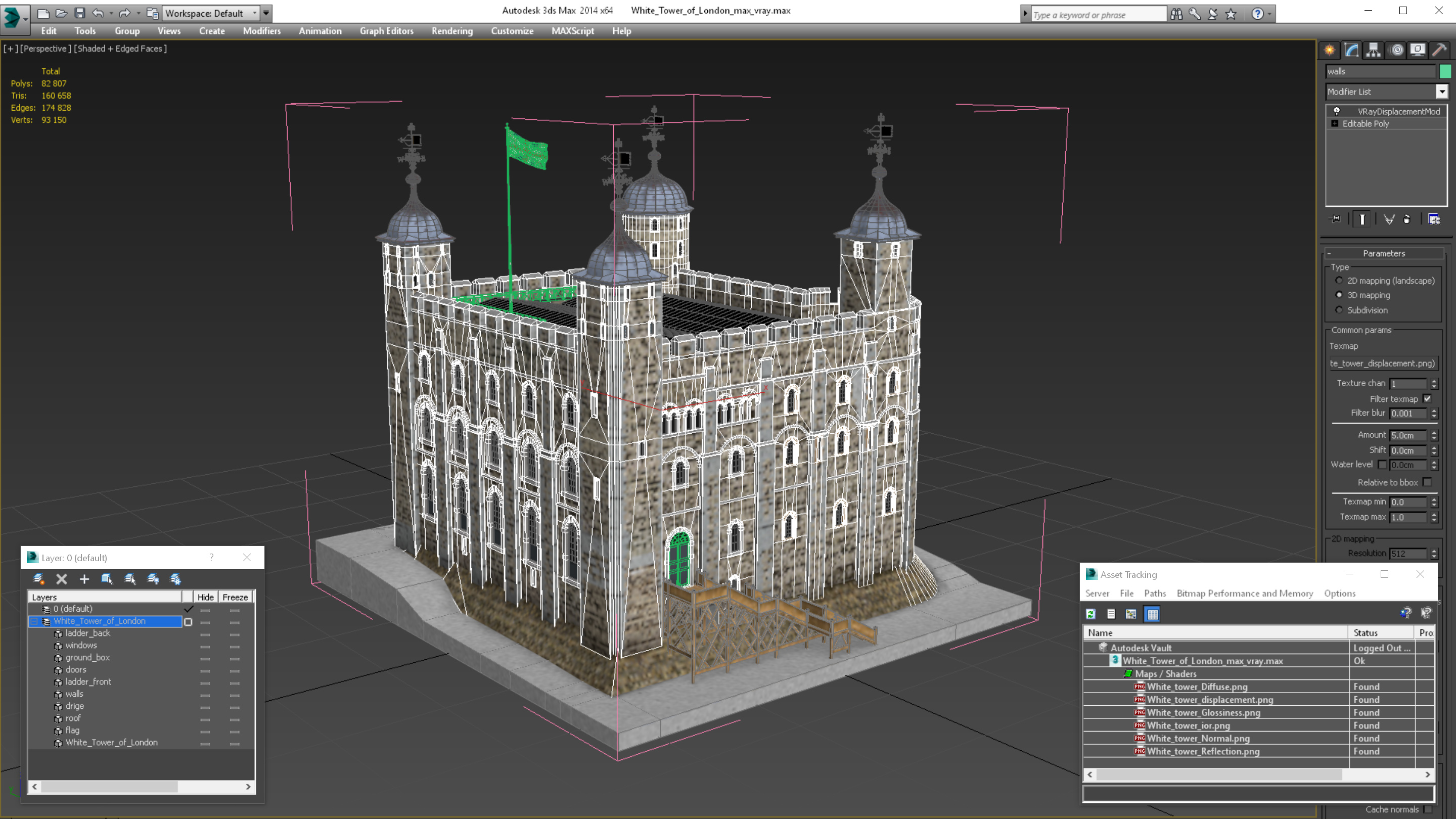
Task: Open the Hierarchy command panel tab
Action: [x=1374, y=51]
